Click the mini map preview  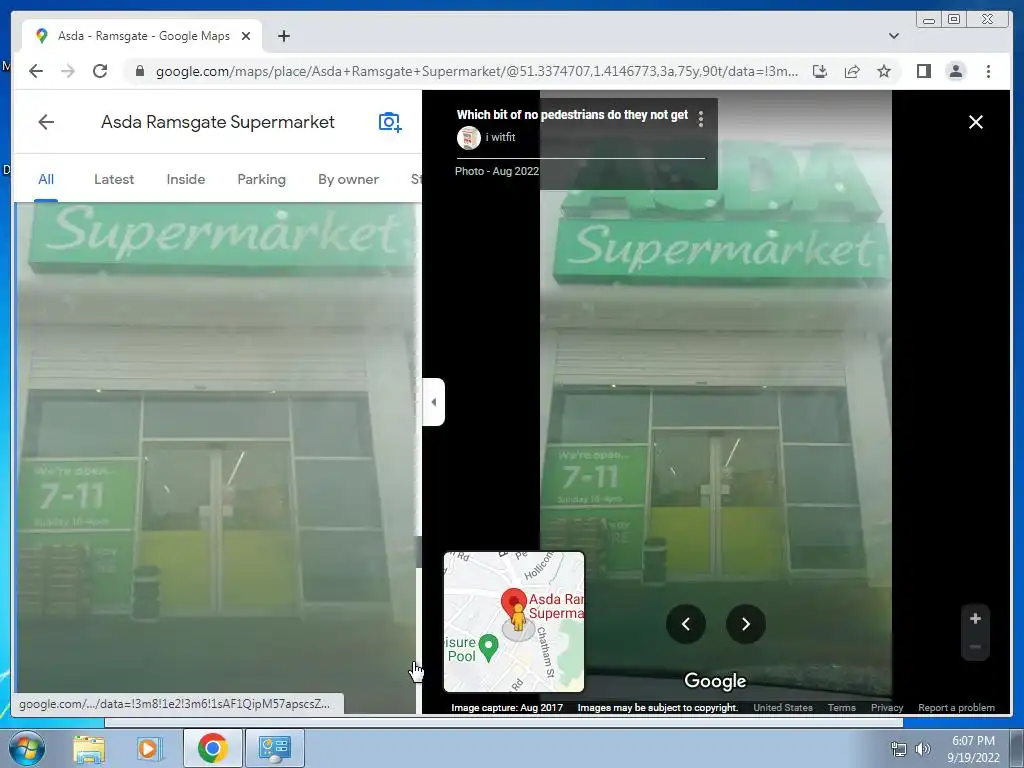click(514, 622)
